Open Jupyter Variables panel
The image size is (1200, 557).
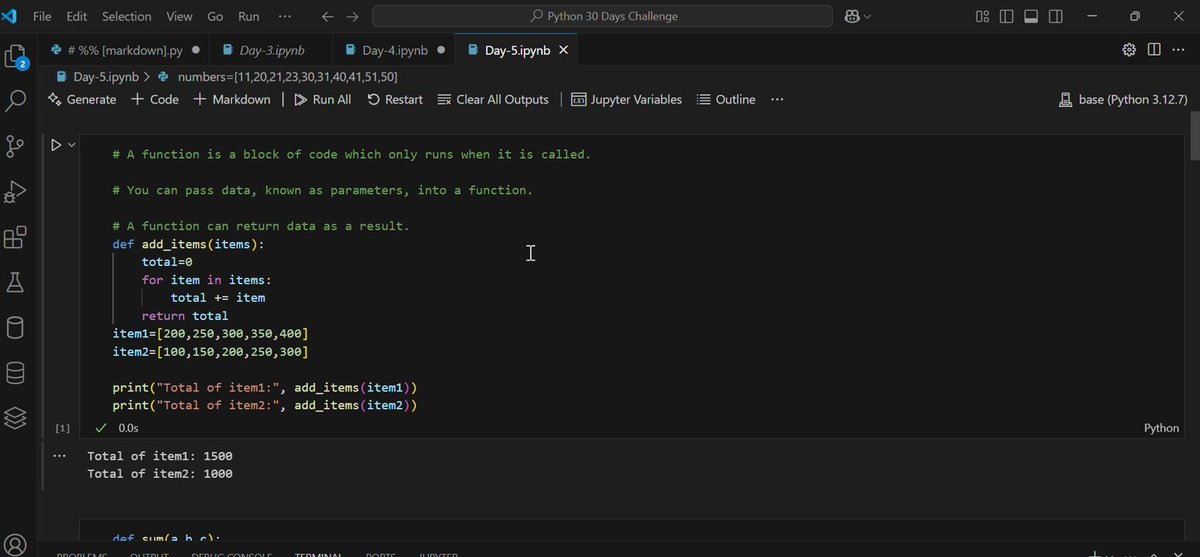[627, 99]
